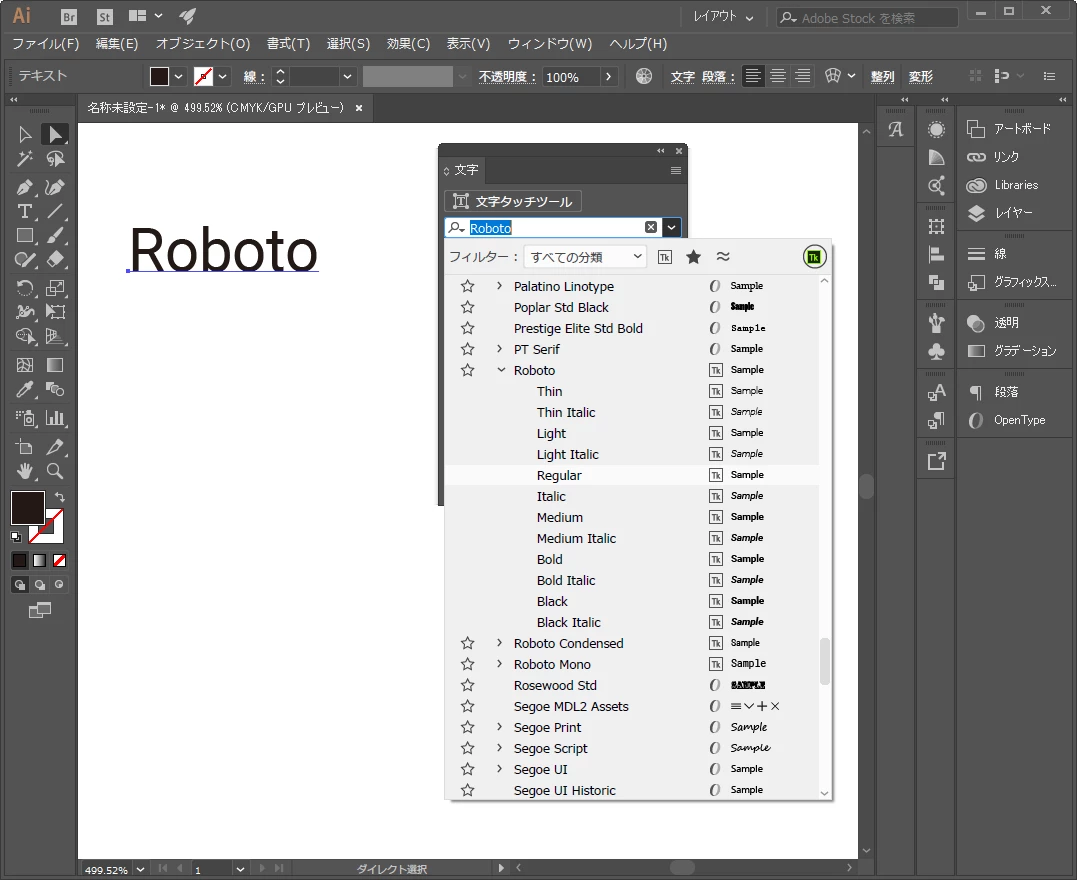Click the large fill color swatch in toolbox
The width and height of the screenshot is (1077, 880).
pos(27,508)
